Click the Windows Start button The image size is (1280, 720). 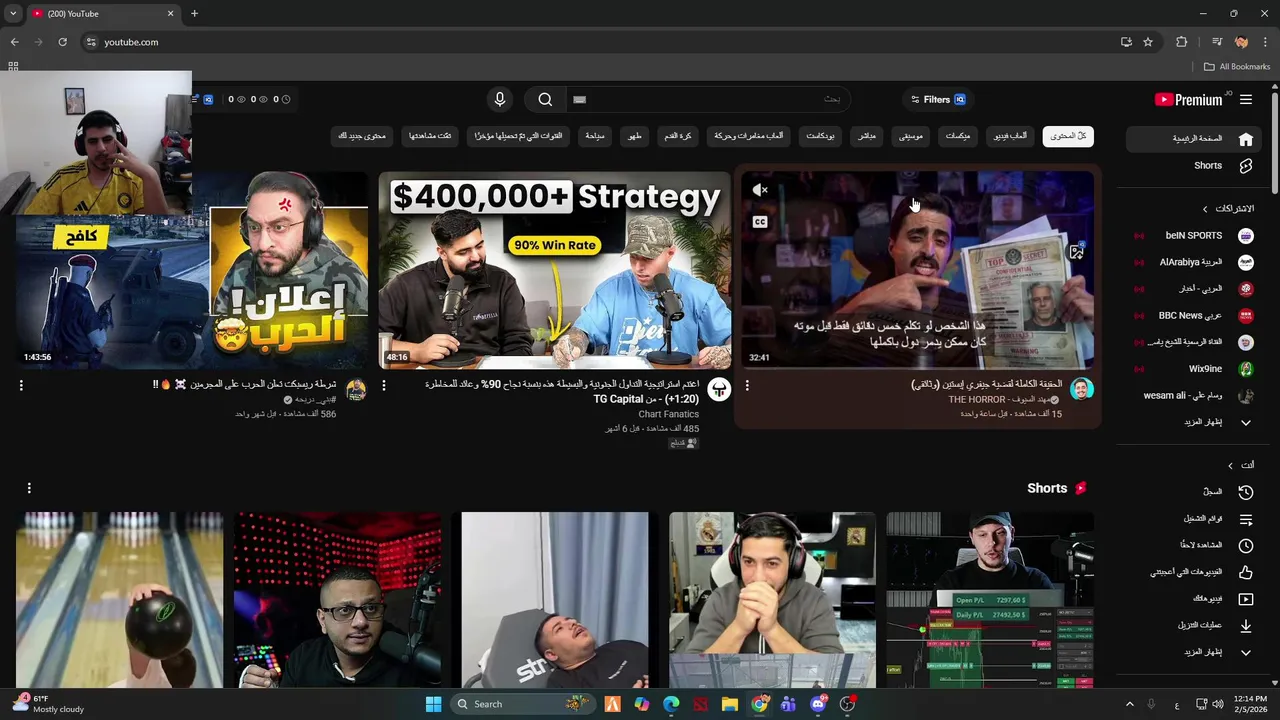(x=433, y=704)
